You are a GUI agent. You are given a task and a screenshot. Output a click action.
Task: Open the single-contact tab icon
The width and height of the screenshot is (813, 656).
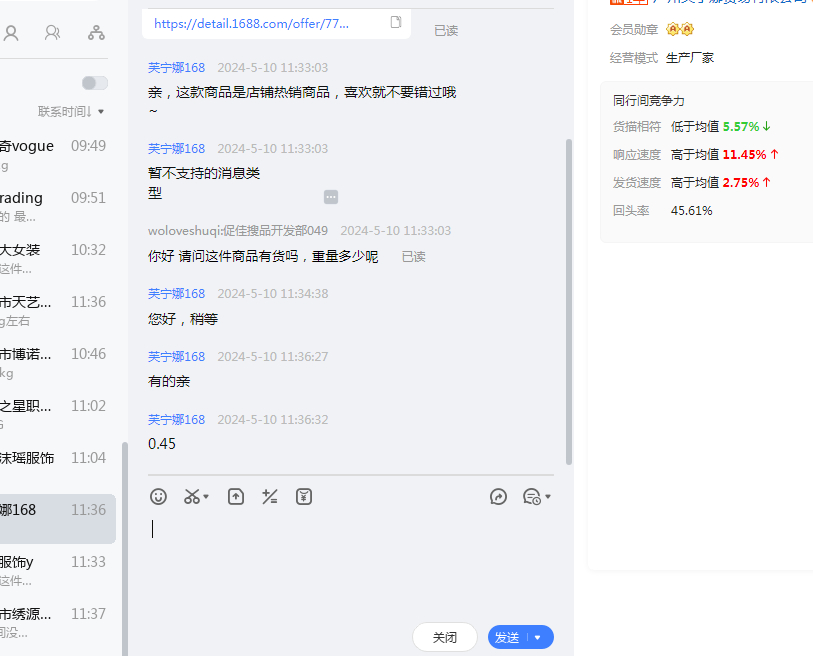(11, 33)
